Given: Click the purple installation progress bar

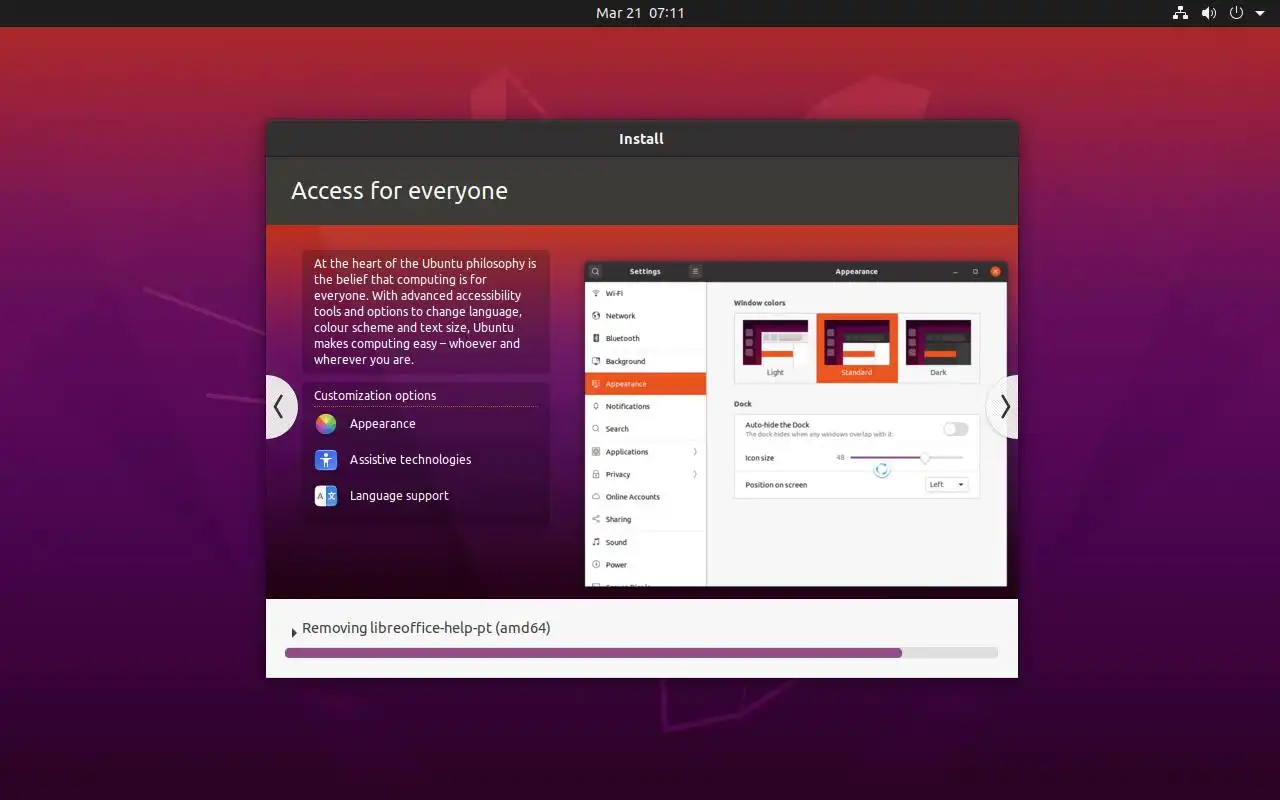Looking at the screenshot, I should [x=641, y=653].
